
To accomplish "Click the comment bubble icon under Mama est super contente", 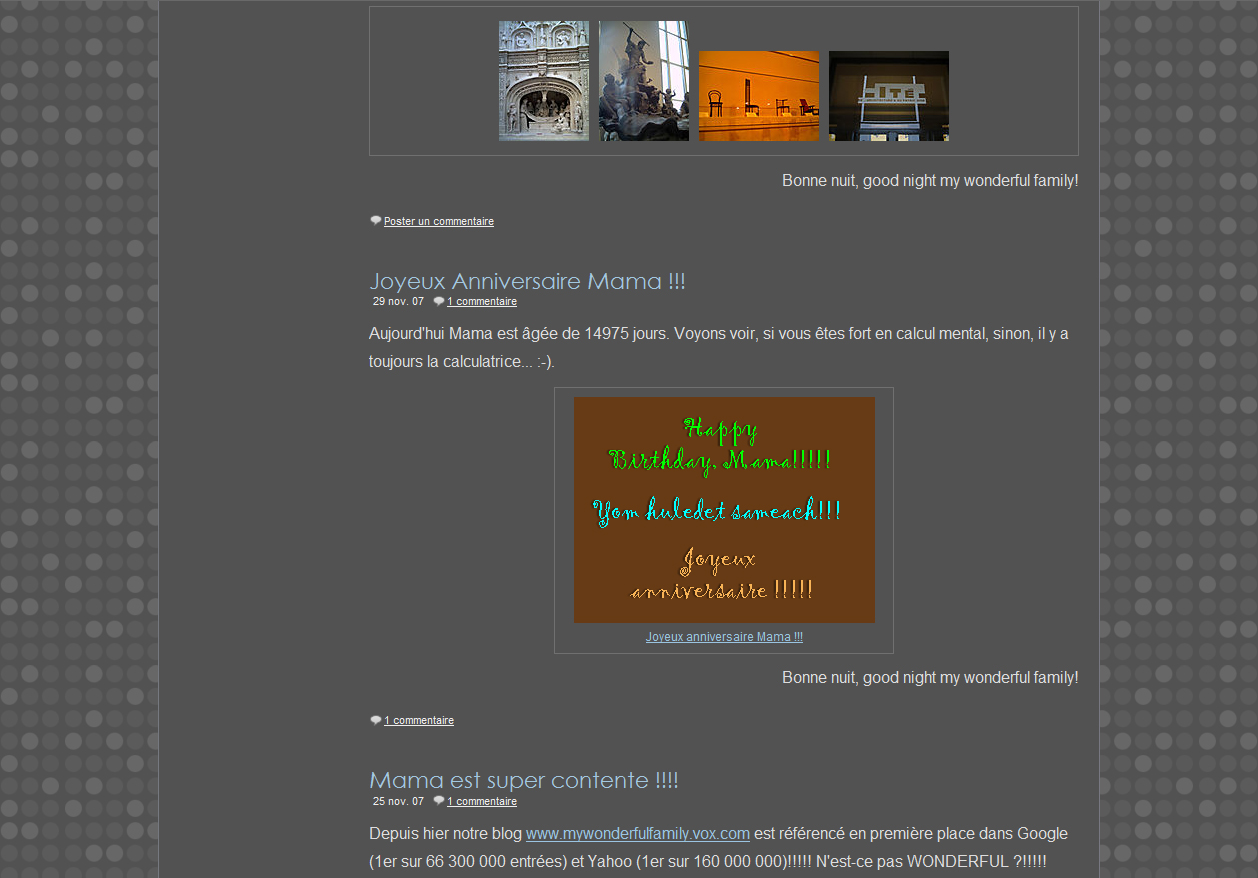I will (x=438, y=801).
